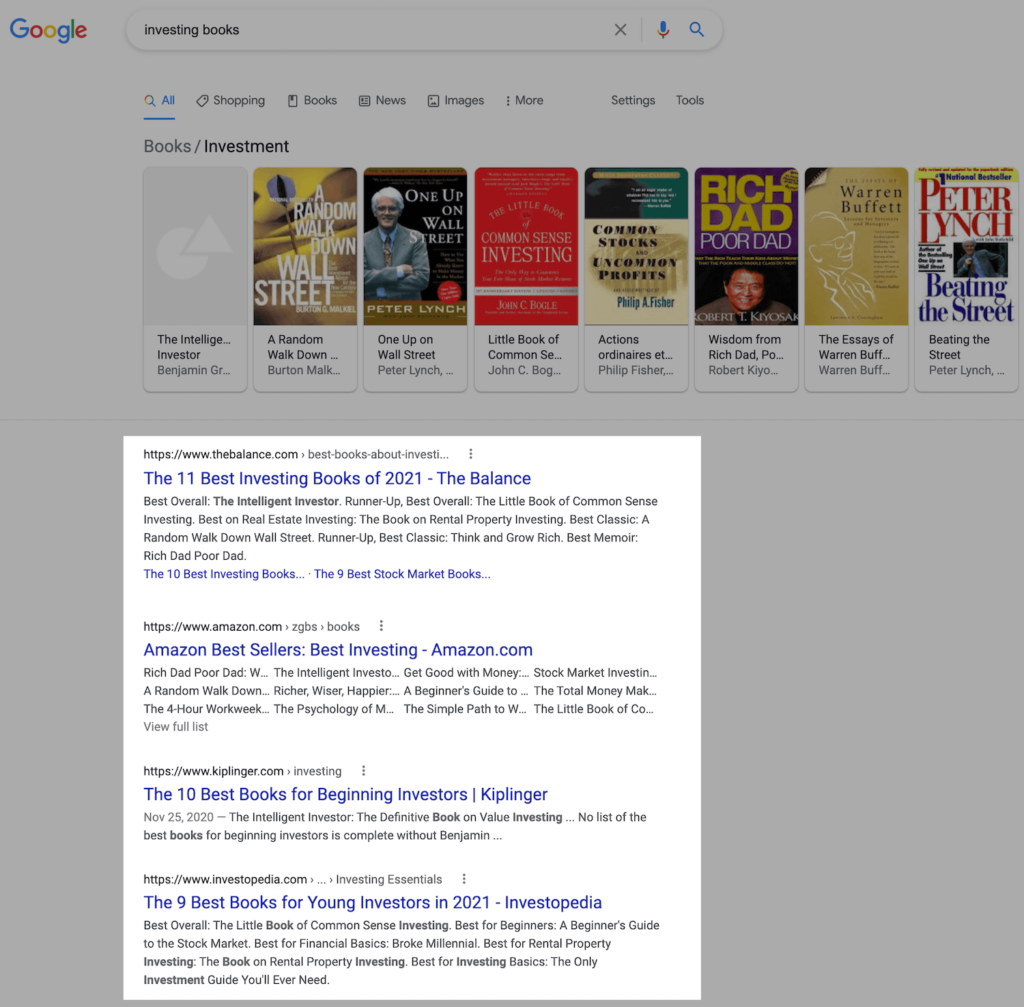The height and width of the screenshot is (1007, 1024).
Task: Click 'The Simple Path to W...' in Amazon list
Action: pyautogui.click(x=465, y=709)
